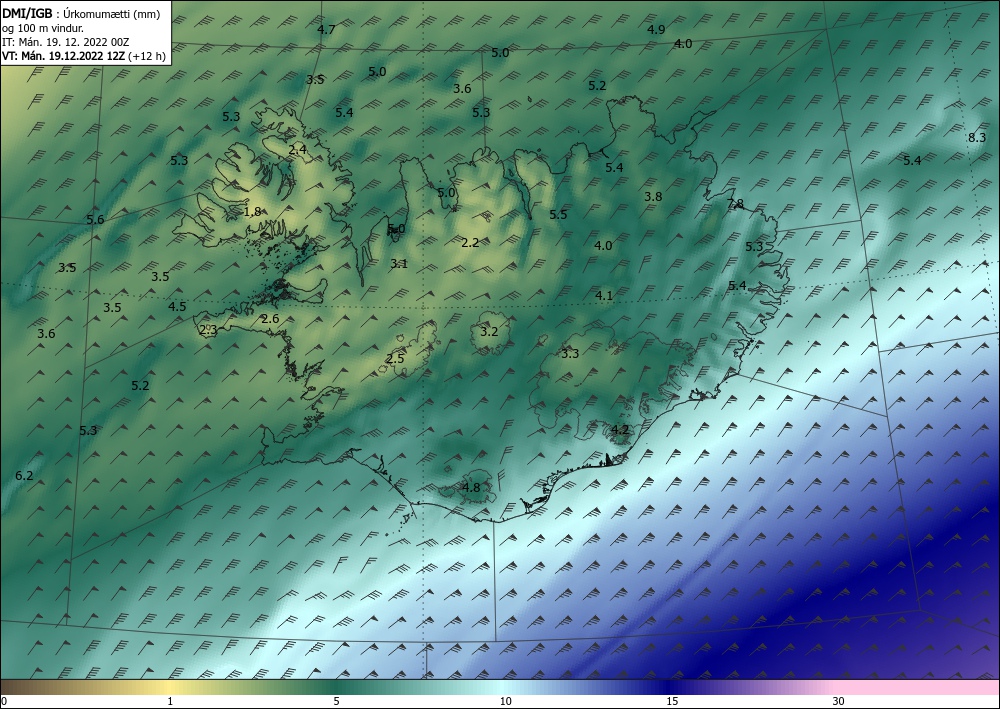Screen dimensions: 1000x709
Task: Click the 6.2 value label on the map
Action: point(24,476)
